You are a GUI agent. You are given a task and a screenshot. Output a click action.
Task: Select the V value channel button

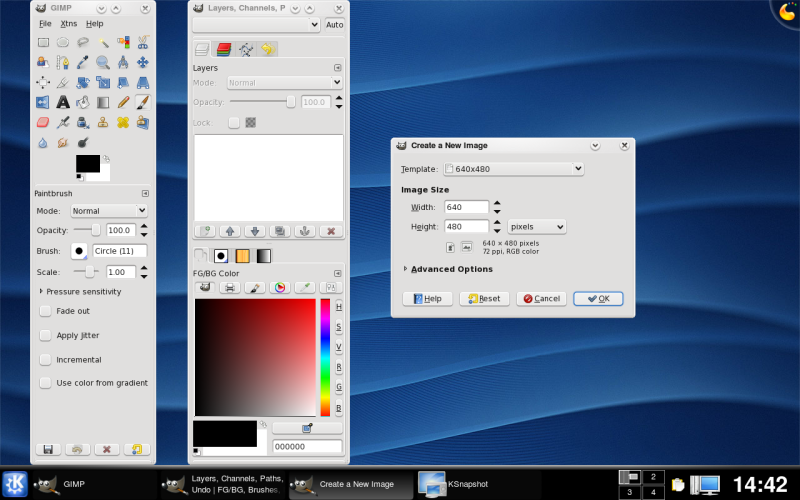[339, 347]
